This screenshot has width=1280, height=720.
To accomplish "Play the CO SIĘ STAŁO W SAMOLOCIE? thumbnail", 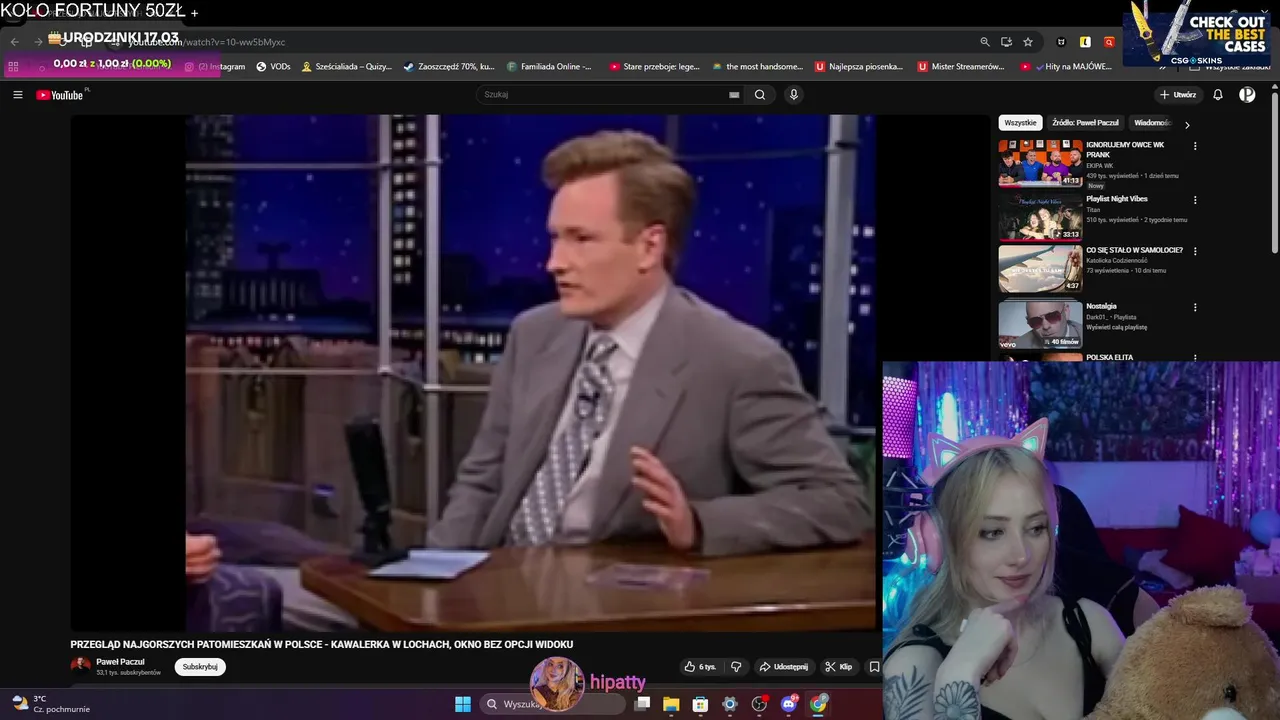I will point(1040,268).
